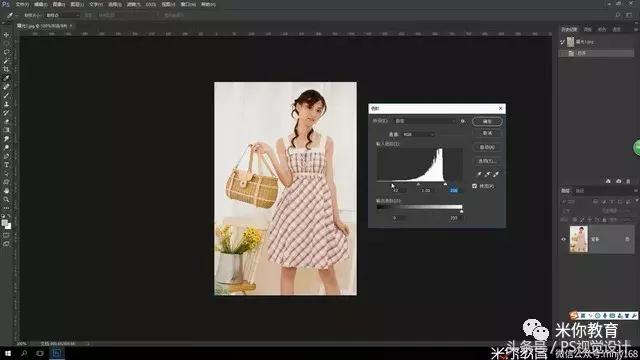
Task: Select the Gradient tool
Action: (6, 130)
